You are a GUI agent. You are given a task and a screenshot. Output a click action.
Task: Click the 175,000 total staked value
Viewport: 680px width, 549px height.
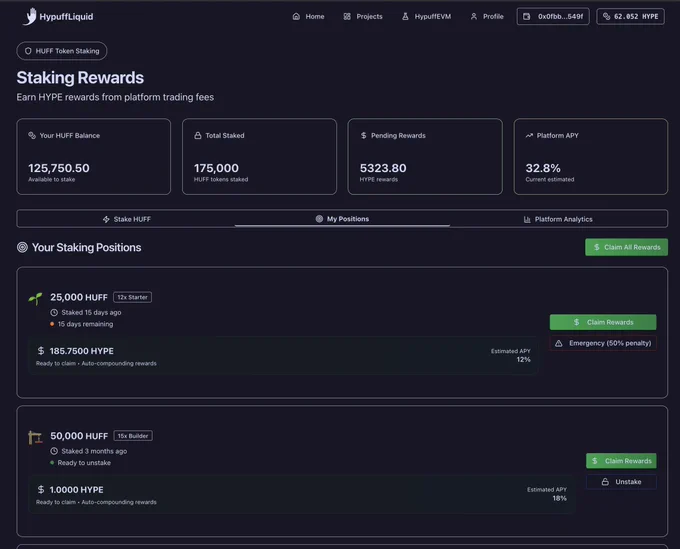click(216, 168)
